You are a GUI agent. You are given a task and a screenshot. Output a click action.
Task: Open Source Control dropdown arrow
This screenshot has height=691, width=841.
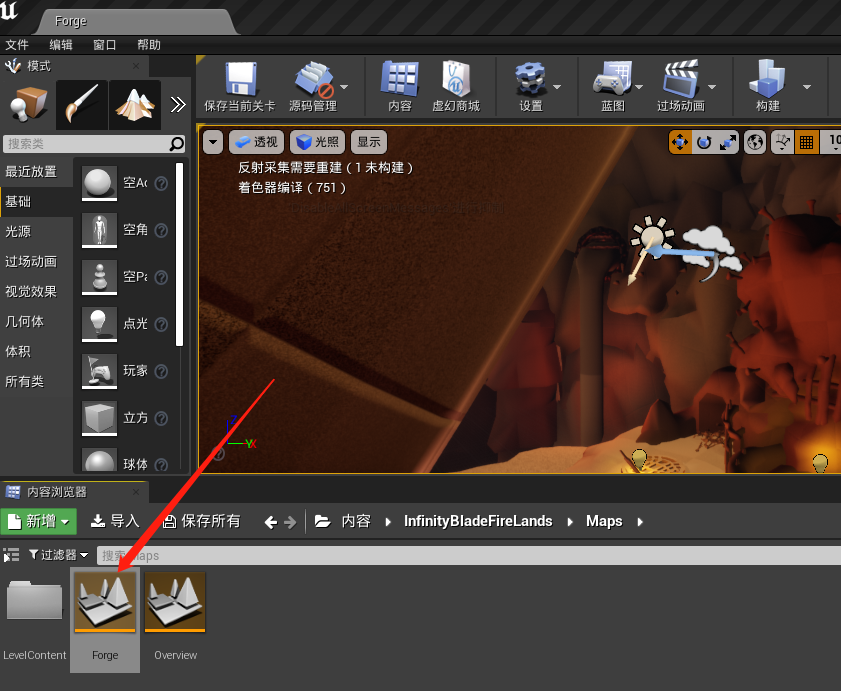point(344,86)
